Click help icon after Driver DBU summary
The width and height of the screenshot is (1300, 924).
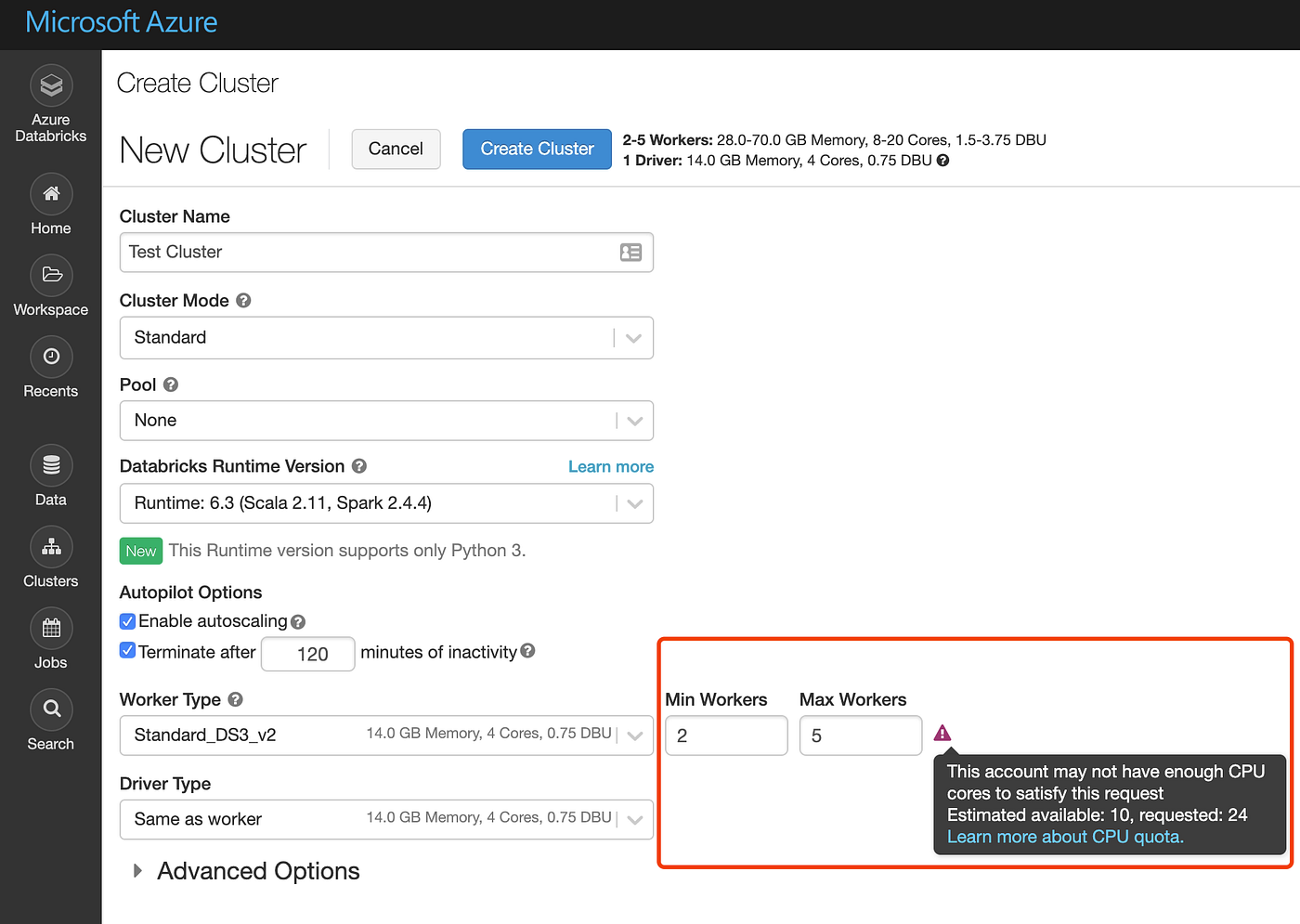point(942,161)
